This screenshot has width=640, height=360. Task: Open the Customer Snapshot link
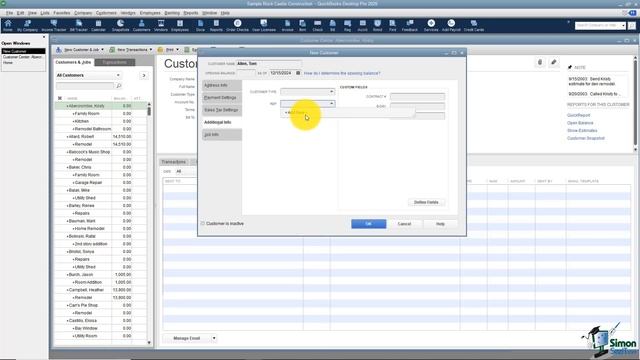[586, 138]
